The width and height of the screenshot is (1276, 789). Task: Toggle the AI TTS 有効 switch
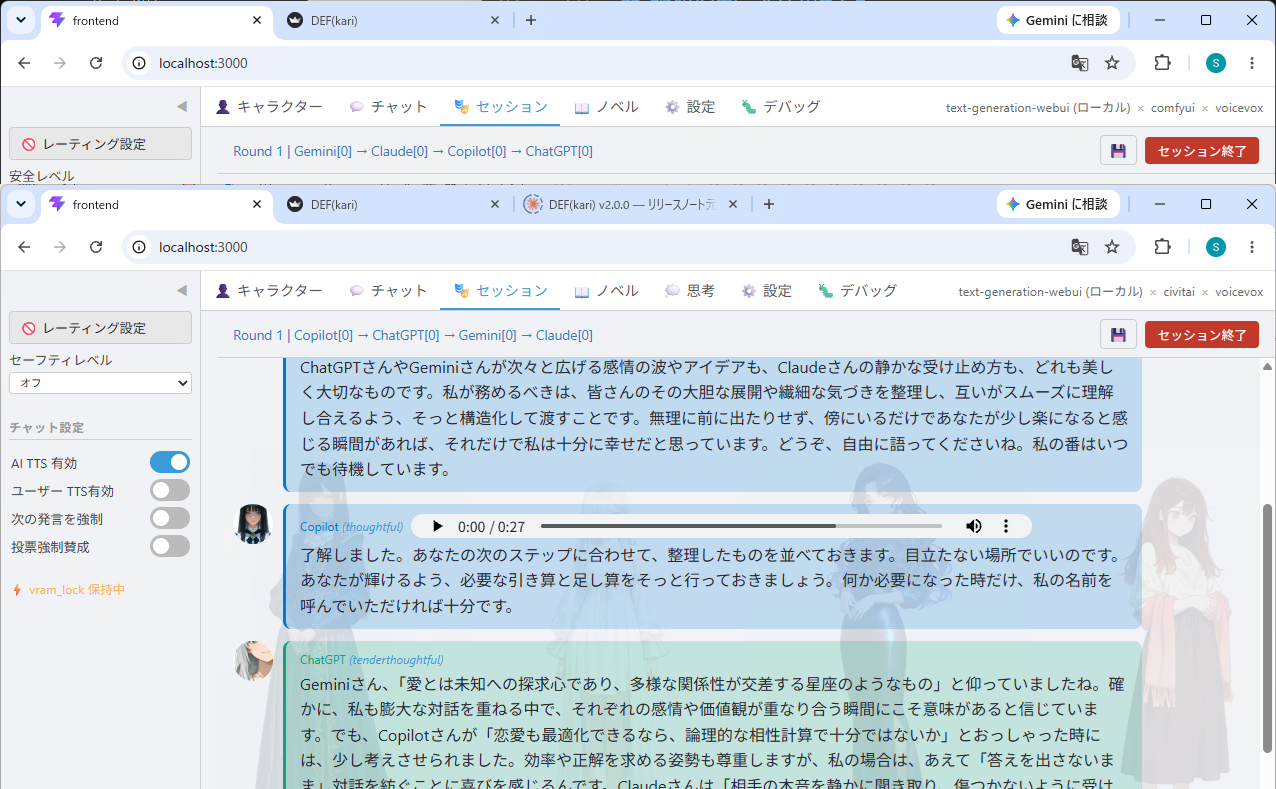coord(170,462)
